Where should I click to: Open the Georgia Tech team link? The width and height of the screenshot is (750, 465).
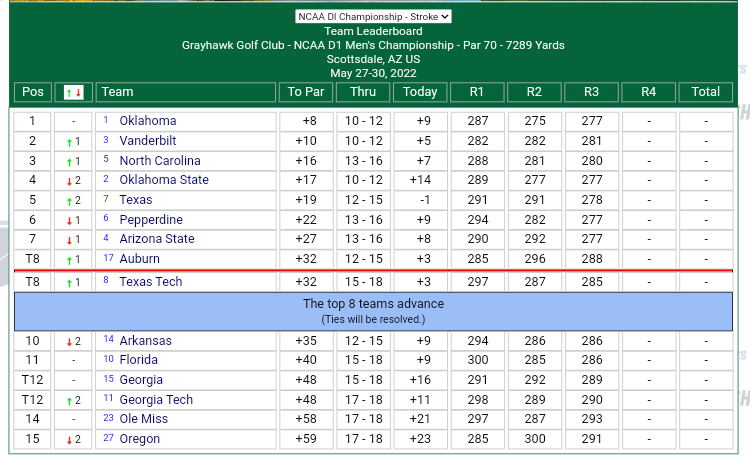click(157, 400)
